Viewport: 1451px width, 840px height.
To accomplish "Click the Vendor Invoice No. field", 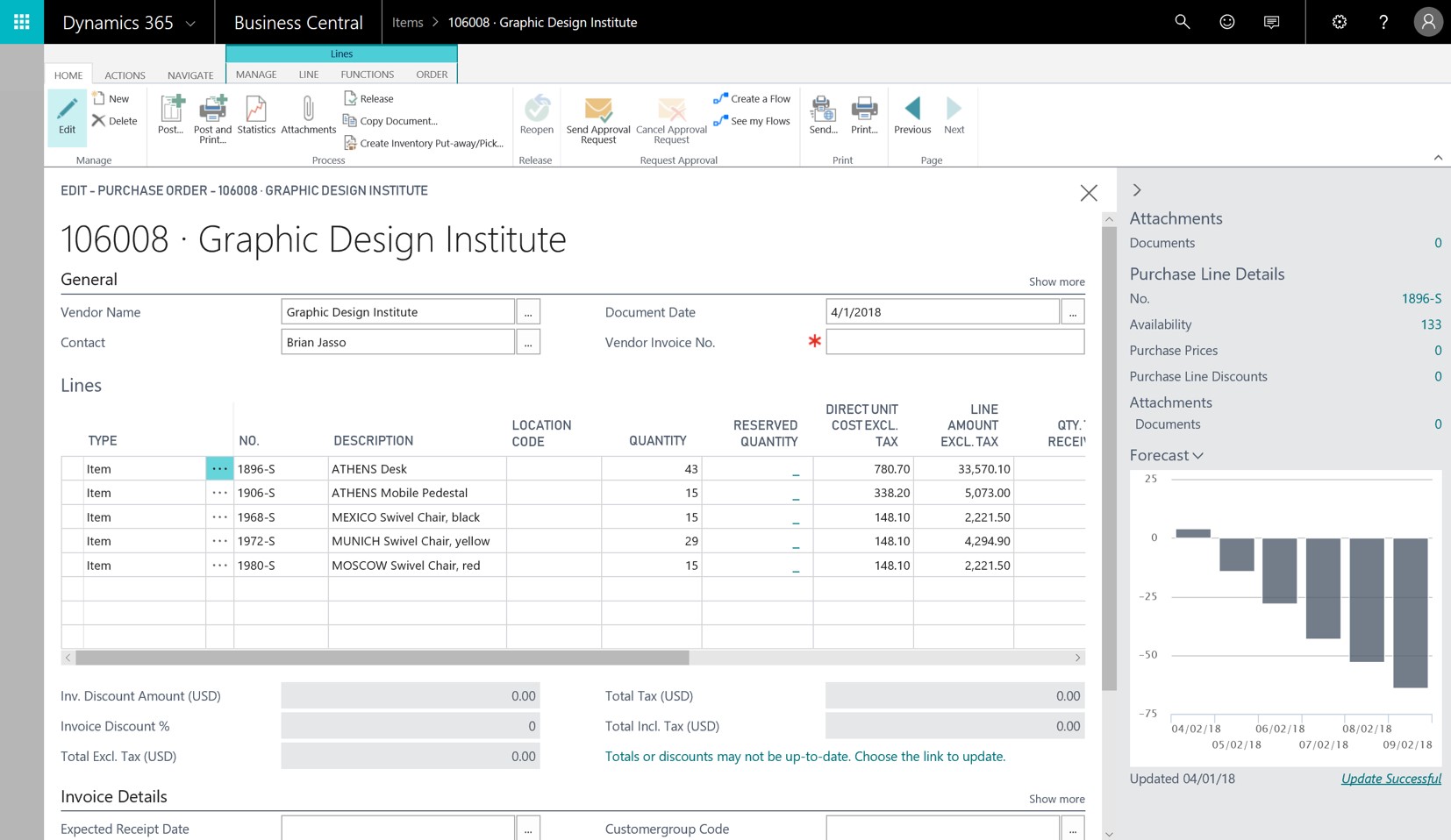I will pos(954,342).
